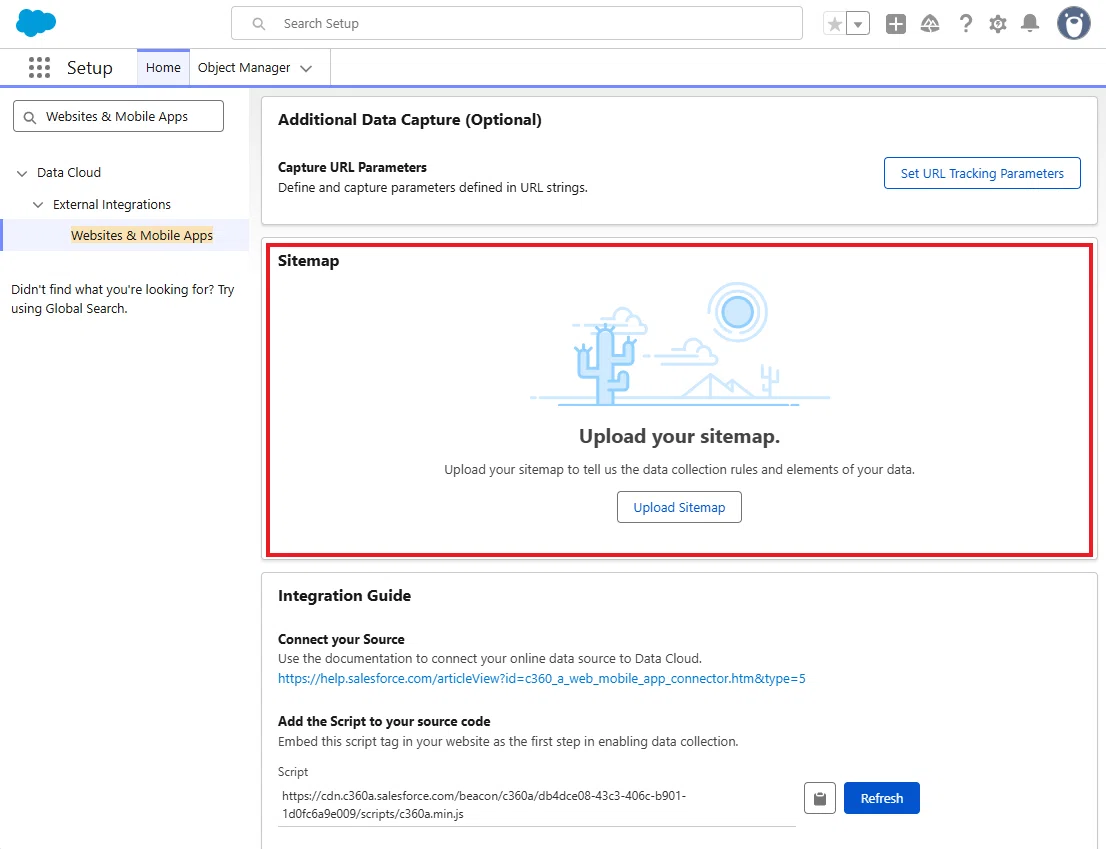Open the help.salesforce.com connector documentation link

[542, 678]
